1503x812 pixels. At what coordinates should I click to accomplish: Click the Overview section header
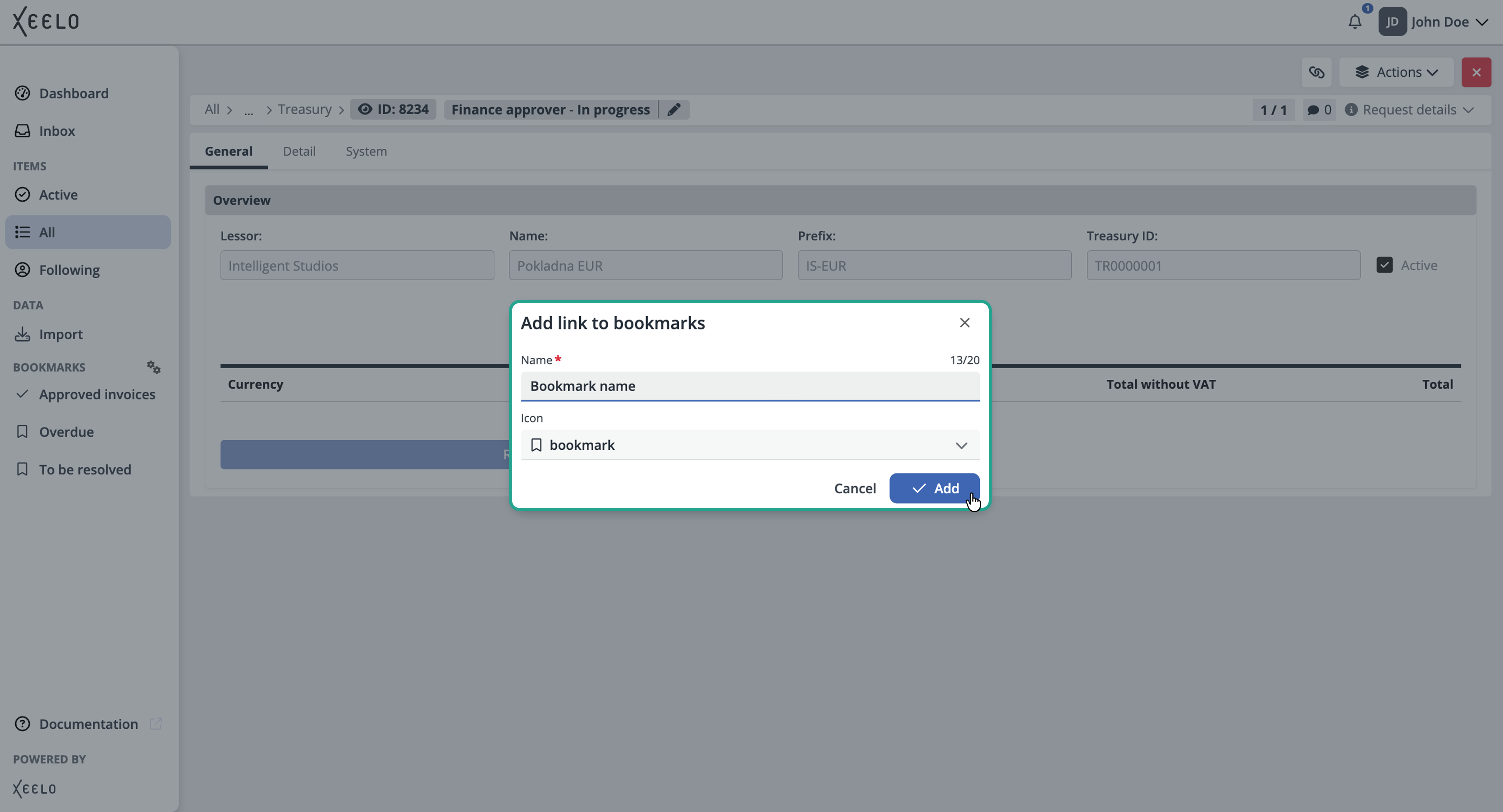pos(840,200)
